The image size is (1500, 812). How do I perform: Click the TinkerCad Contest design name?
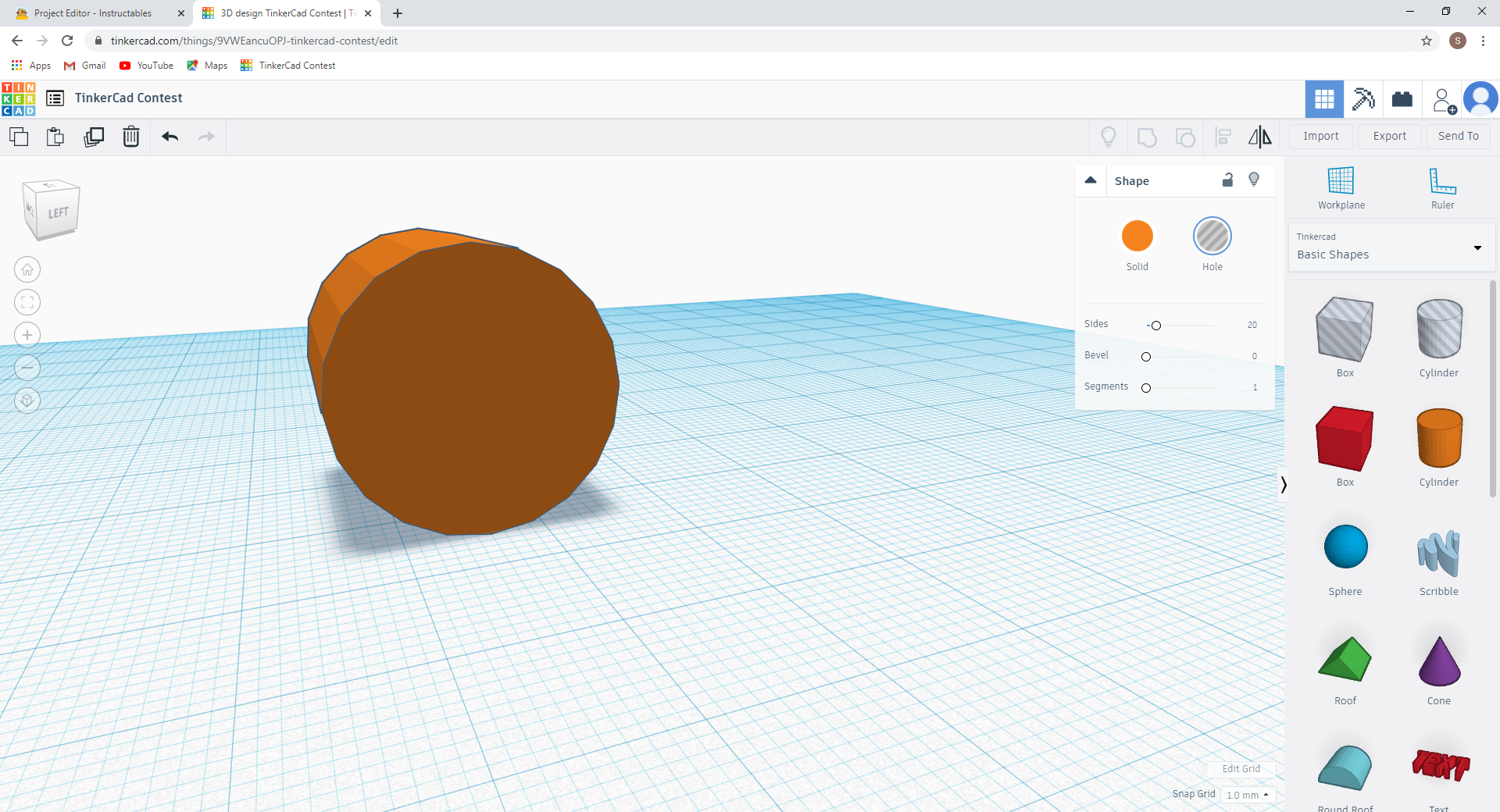click(129, 98)
